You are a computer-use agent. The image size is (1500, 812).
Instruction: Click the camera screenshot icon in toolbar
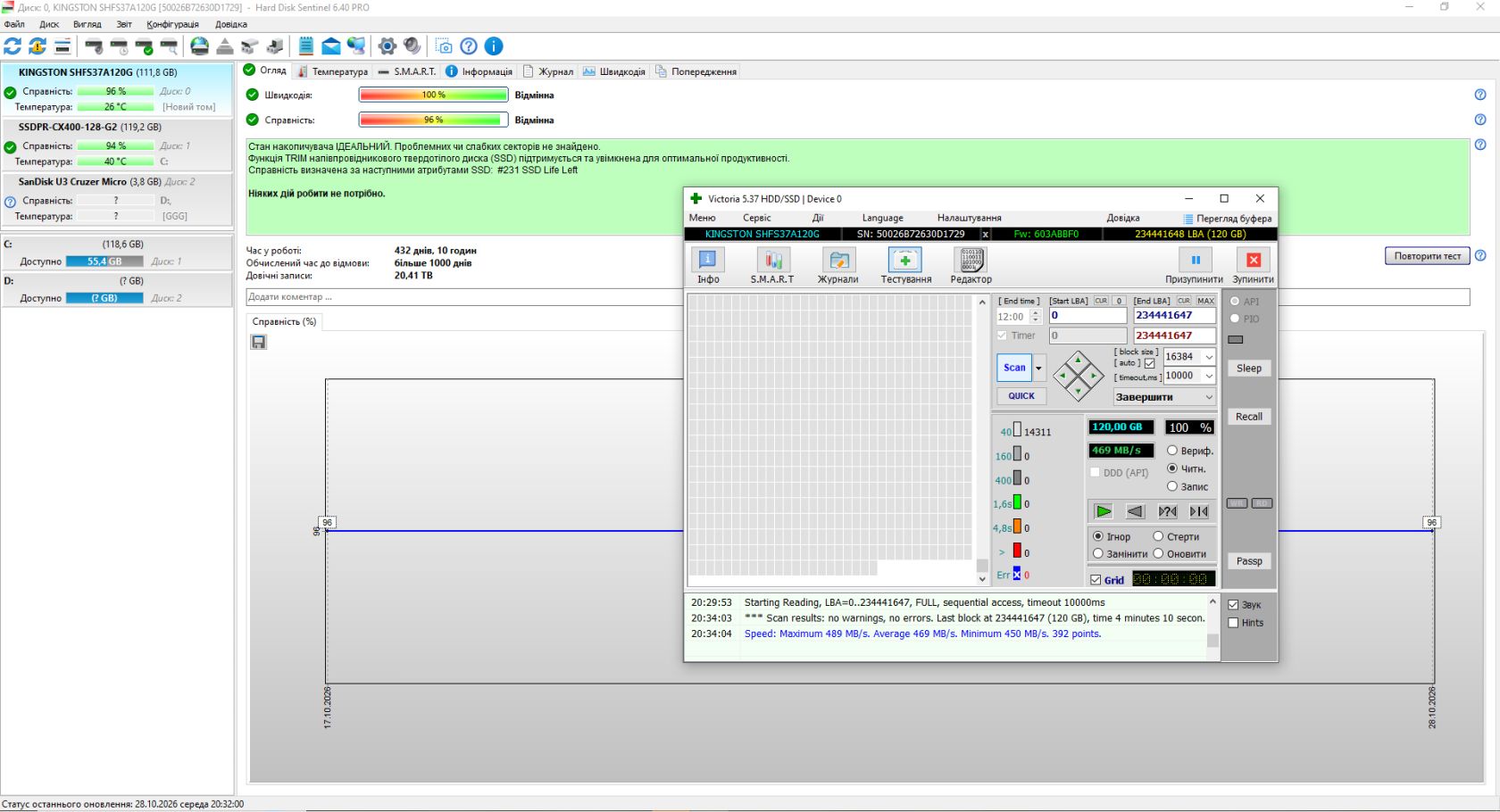444,46
